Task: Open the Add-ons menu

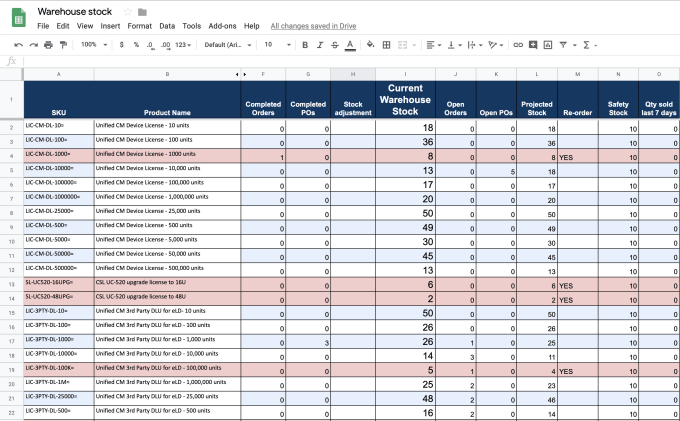Action: pyautogui.click(x=222, y=26)
